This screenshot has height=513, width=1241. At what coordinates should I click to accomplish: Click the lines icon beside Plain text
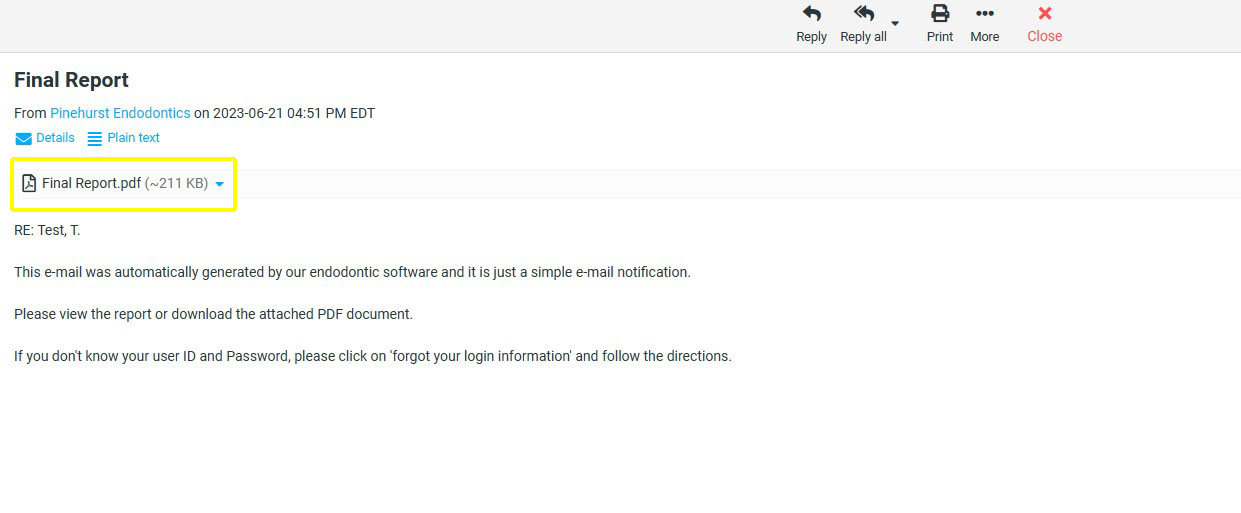point(95,139)
